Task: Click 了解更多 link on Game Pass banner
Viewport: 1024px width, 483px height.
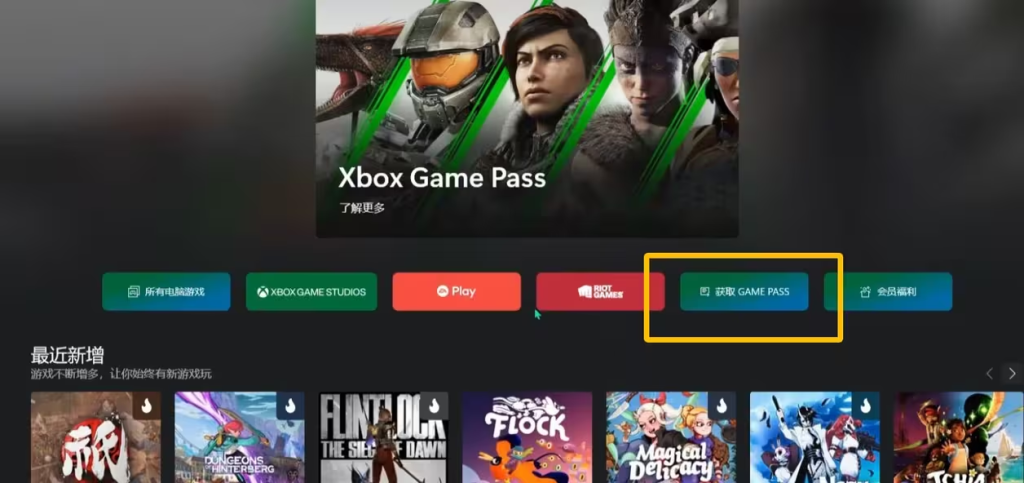Action: click(x=362, y=208)
